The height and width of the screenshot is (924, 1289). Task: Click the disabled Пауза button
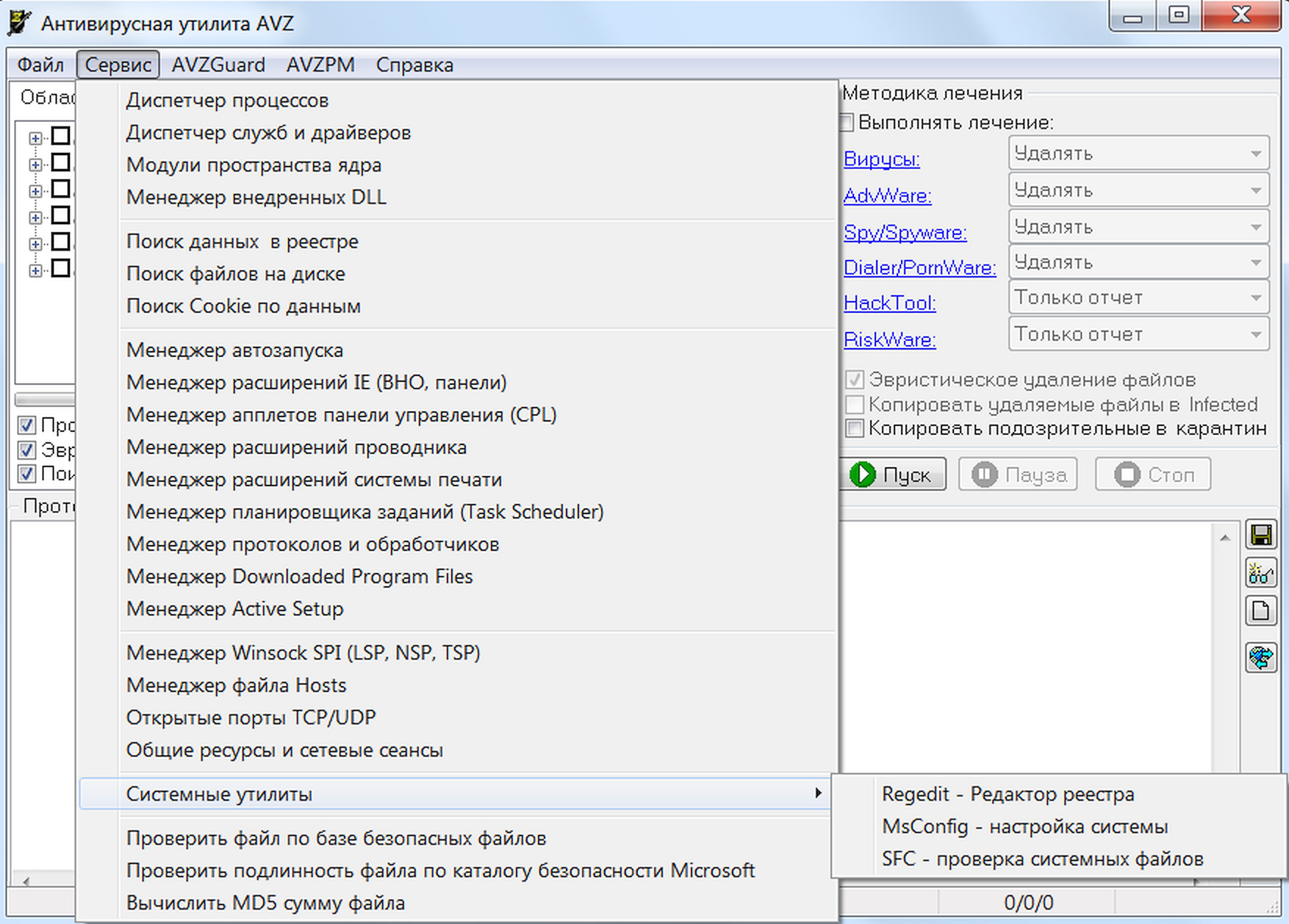tap(1018, 474)
